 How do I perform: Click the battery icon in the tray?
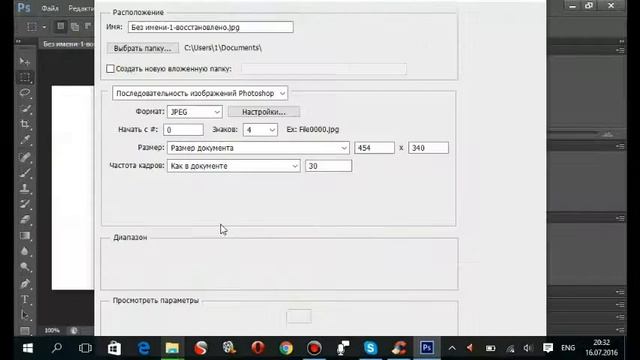[x=491, y=348]
